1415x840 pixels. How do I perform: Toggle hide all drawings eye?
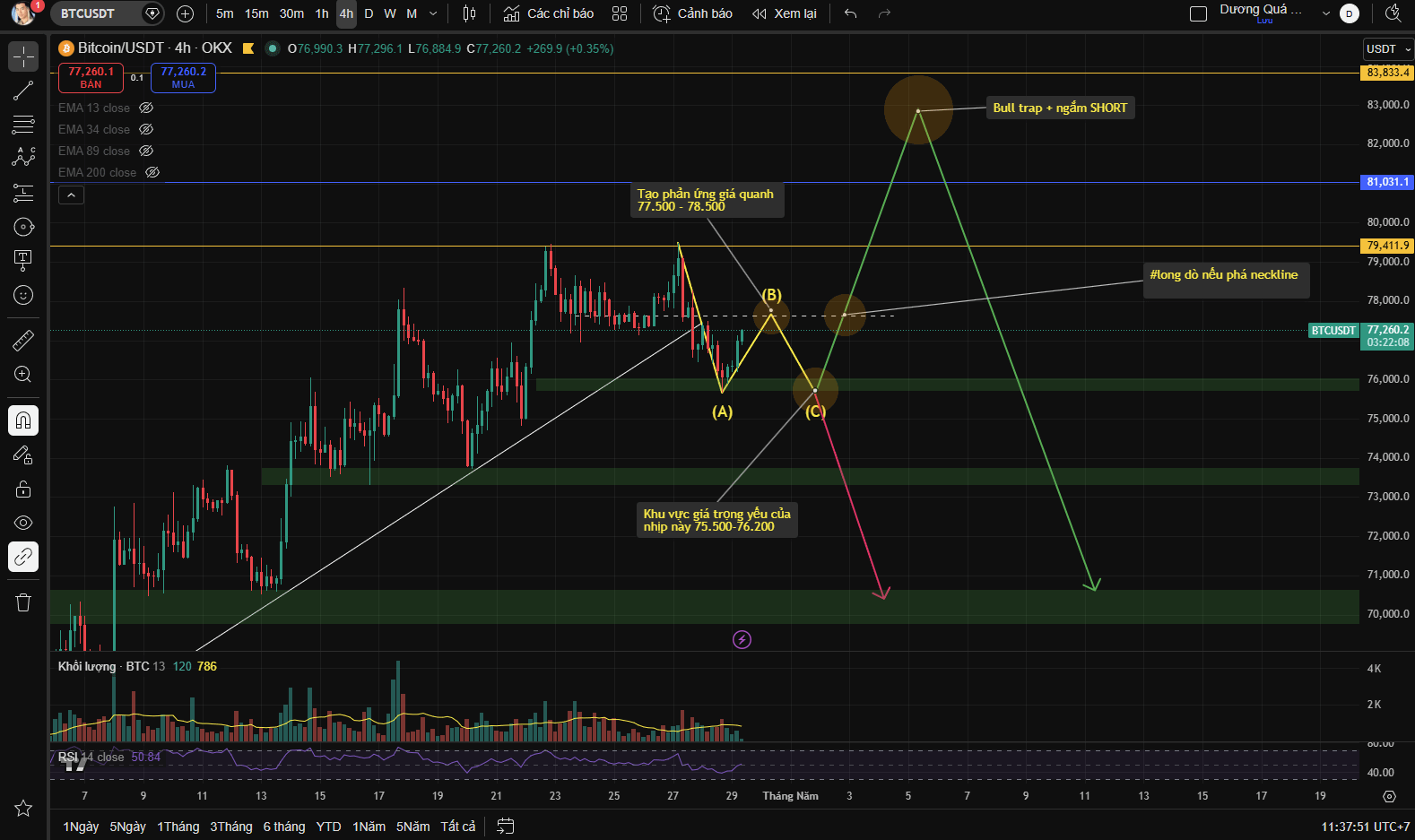pyautogui.click(x=23, y=523)
